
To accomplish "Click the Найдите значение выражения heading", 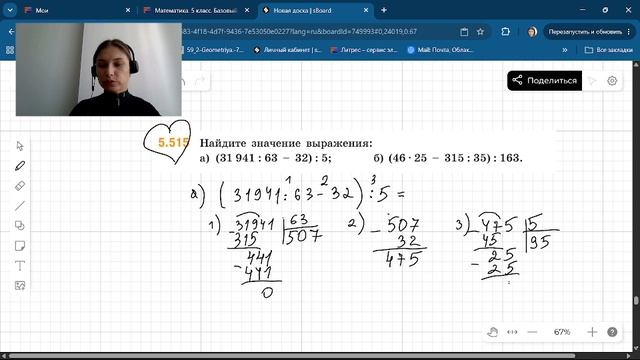I will [x=286, y=143].
